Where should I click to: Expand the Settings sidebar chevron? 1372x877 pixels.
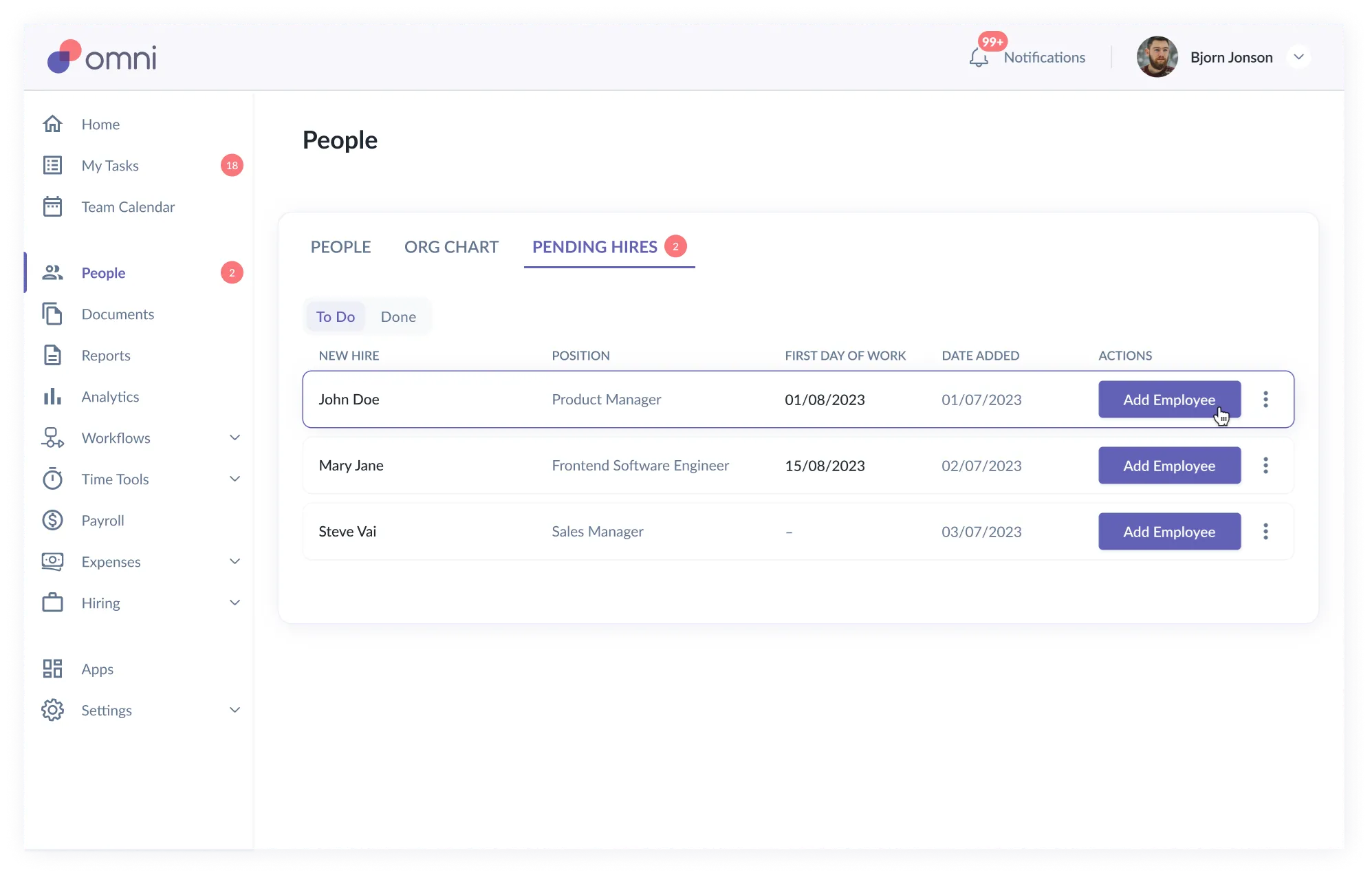coord(235,711)
